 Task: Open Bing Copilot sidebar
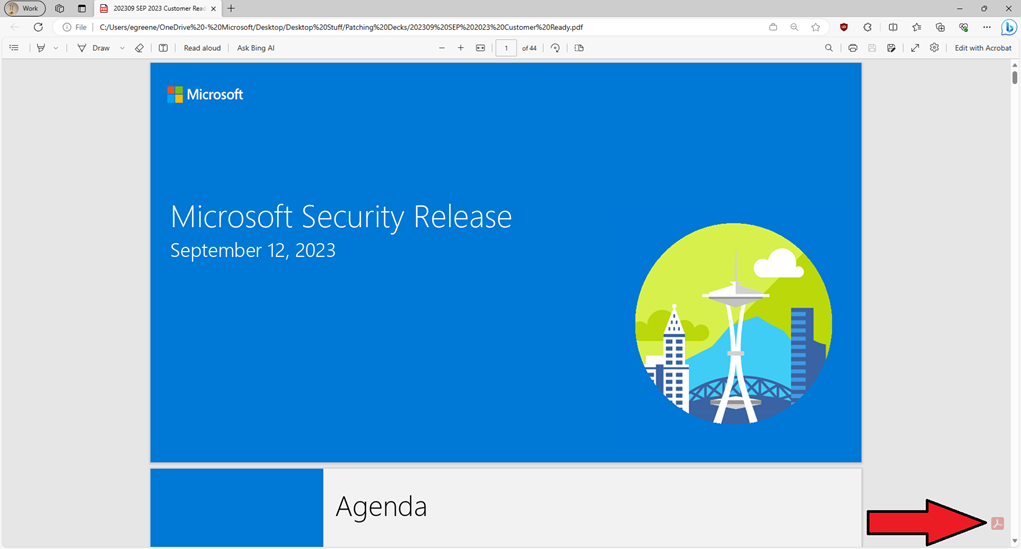1009,27
